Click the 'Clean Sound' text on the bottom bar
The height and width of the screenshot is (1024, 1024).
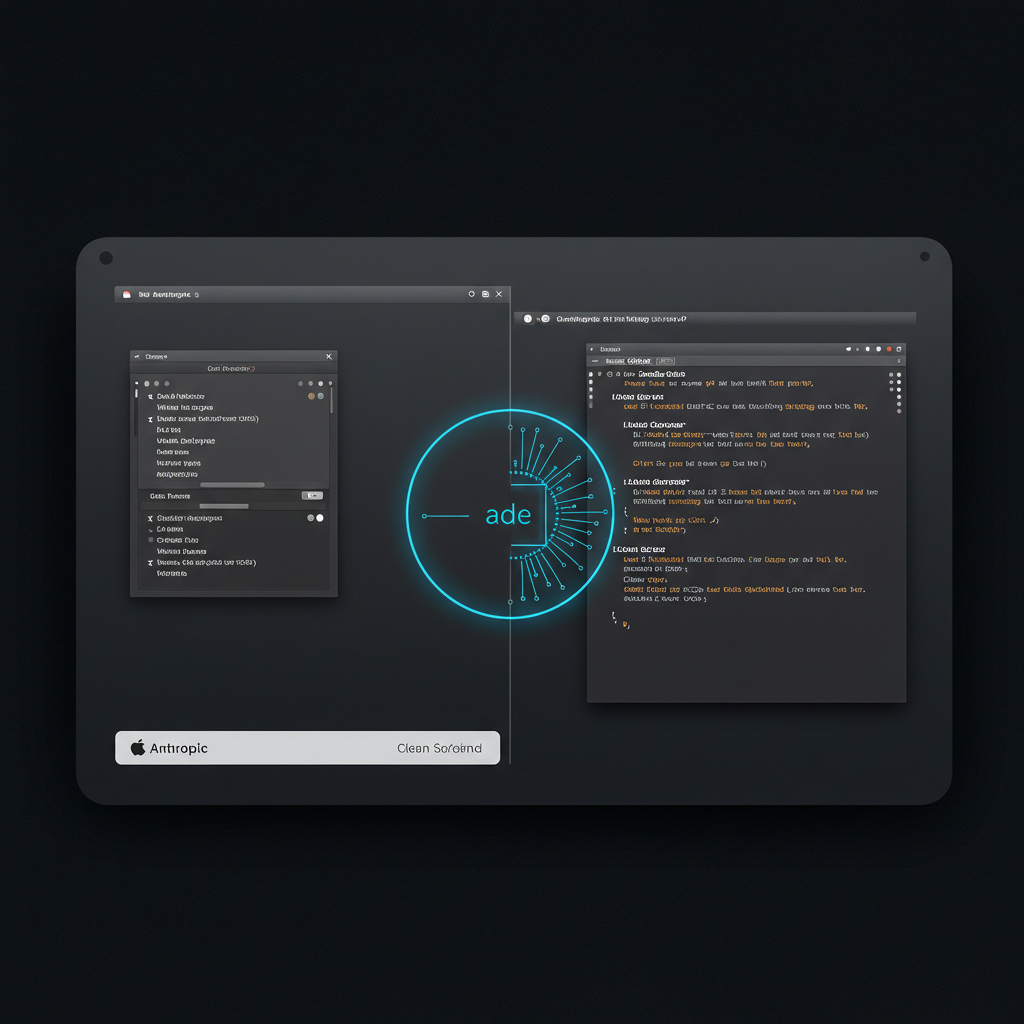[x=440, y=747]
